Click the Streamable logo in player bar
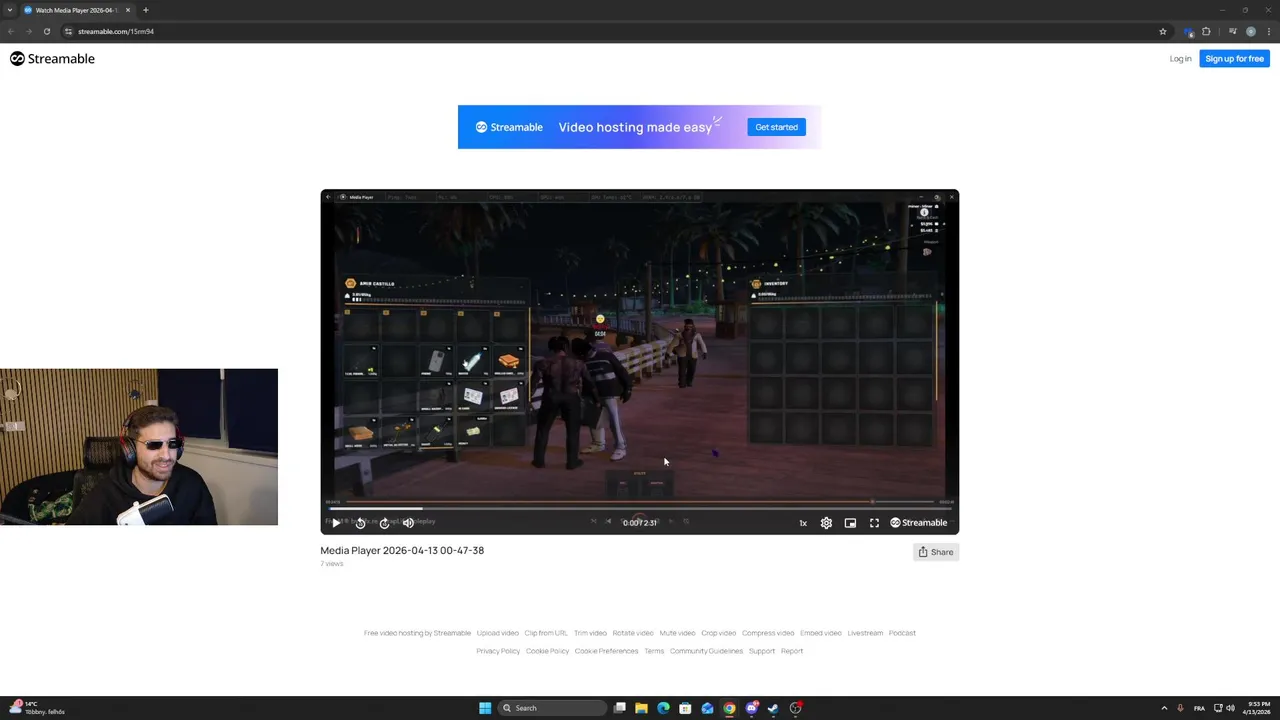 (x=919, y=523)
